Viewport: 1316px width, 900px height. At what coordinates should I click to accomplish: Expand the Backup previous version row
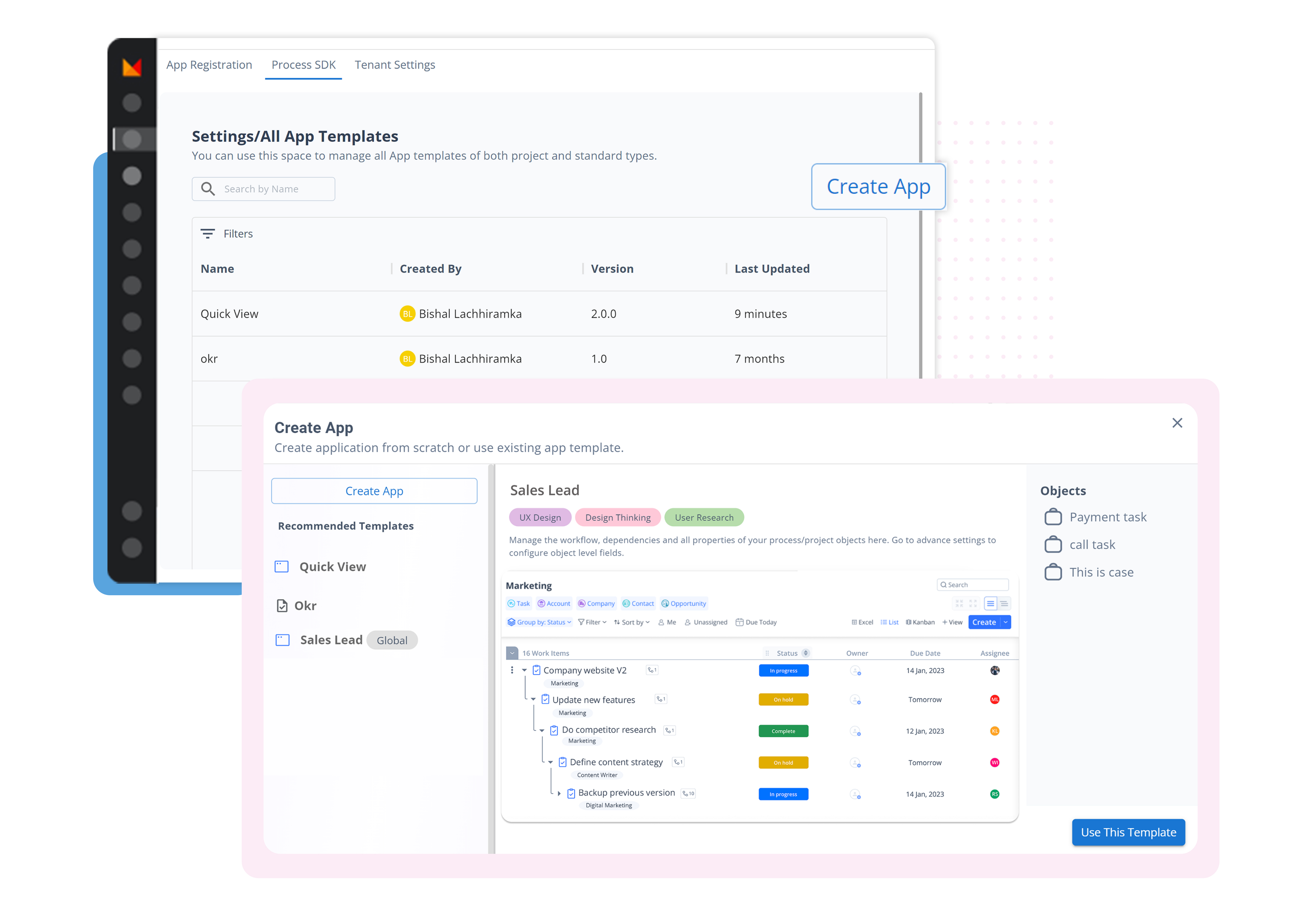pos(559,794)
